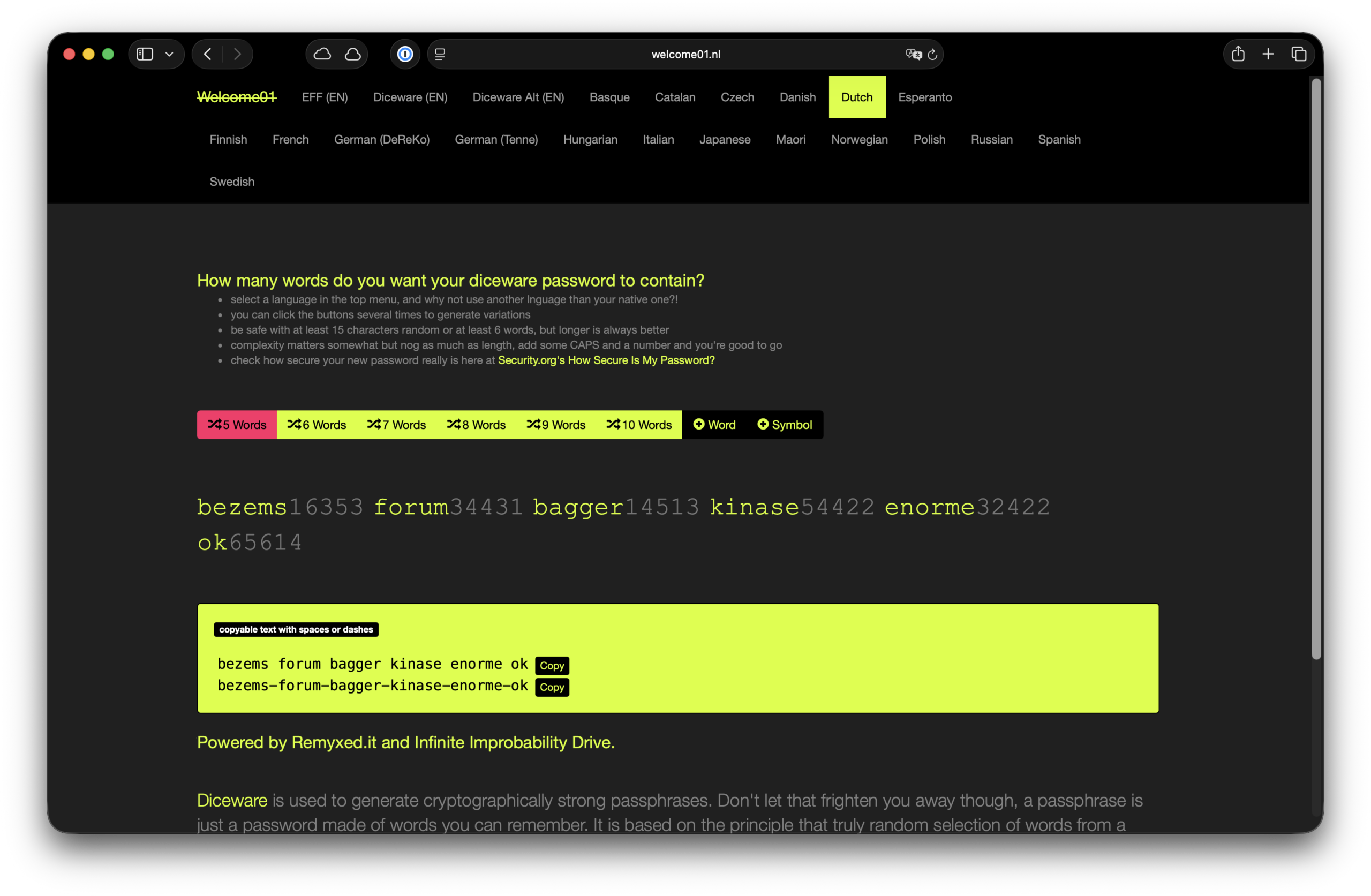Toggle the Safari sidebar icon

click(145, 54)
